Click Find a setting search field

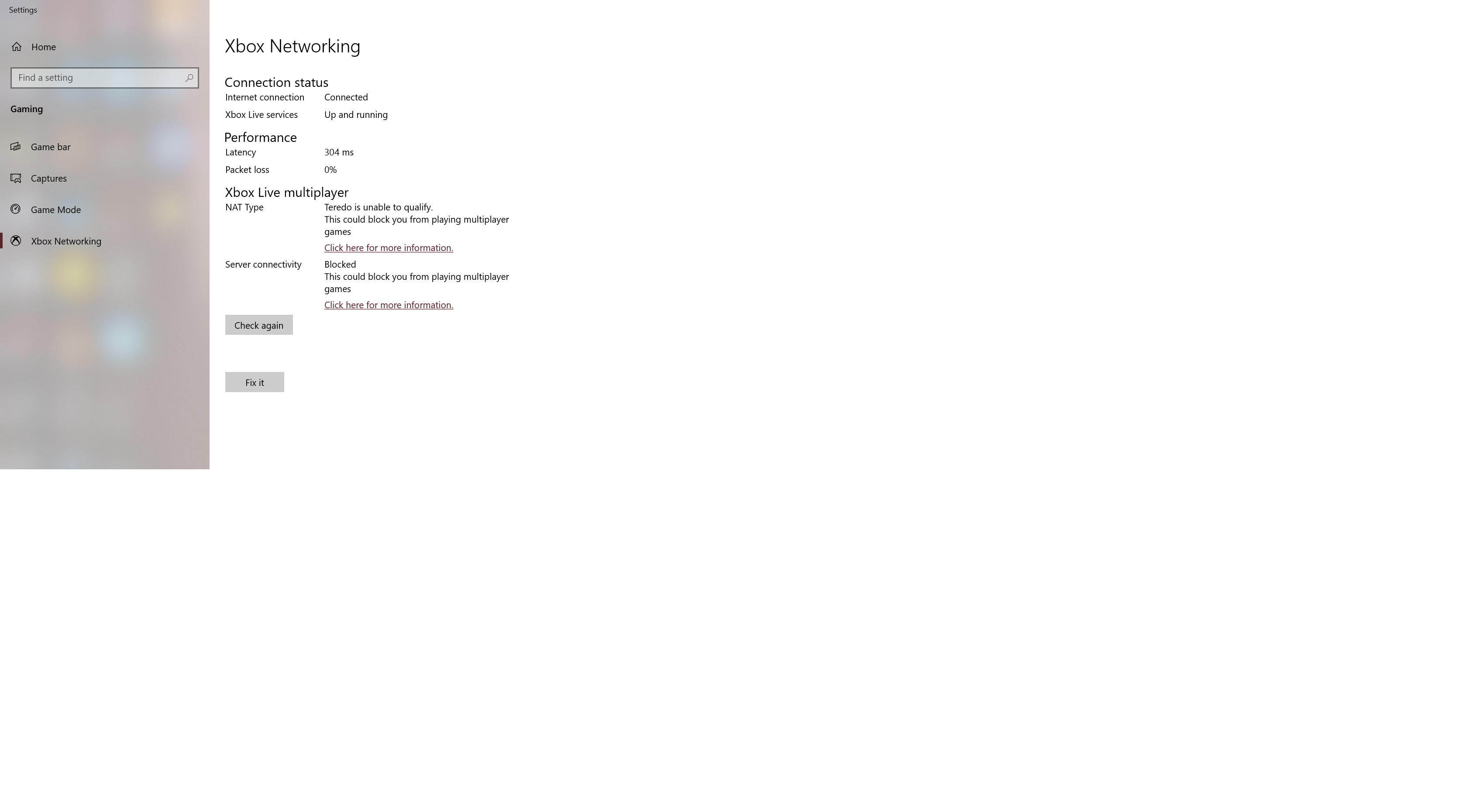104,77
